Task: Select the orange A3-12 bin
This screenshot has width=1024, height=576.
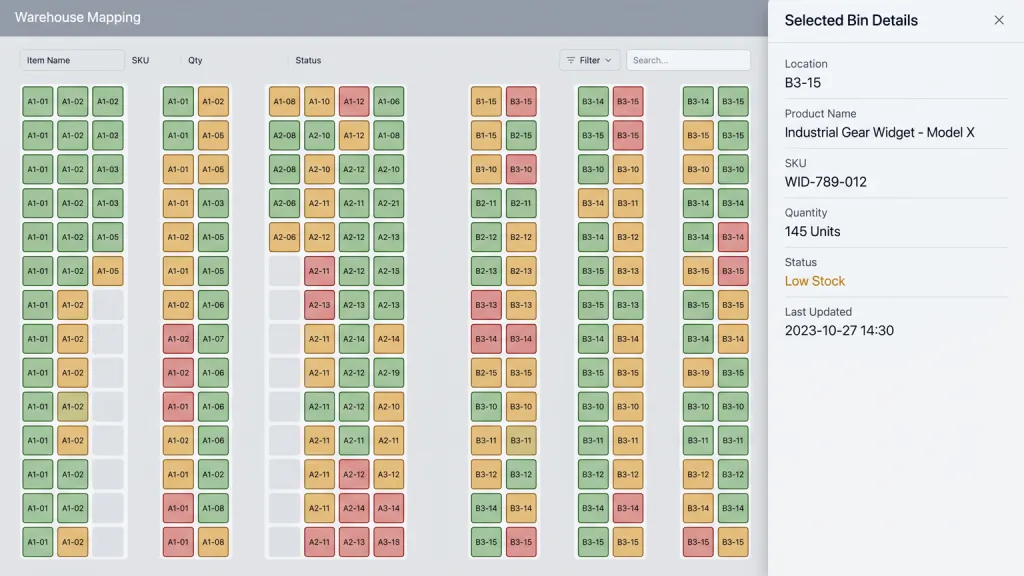Action: point(389,474)
